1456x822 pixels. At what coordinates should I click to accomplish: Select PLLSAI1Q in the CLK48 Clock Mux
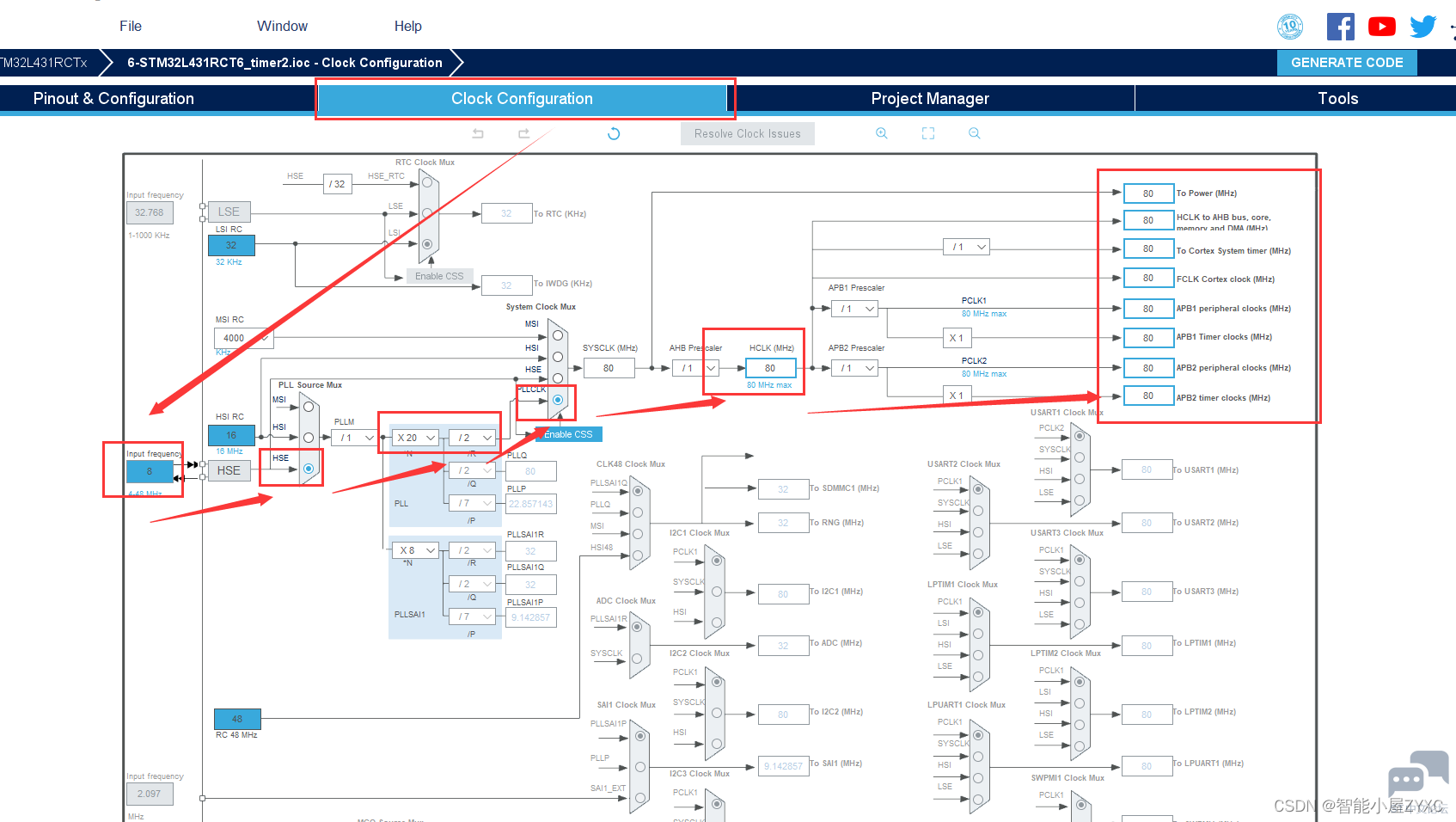click(x=638, y=491)
